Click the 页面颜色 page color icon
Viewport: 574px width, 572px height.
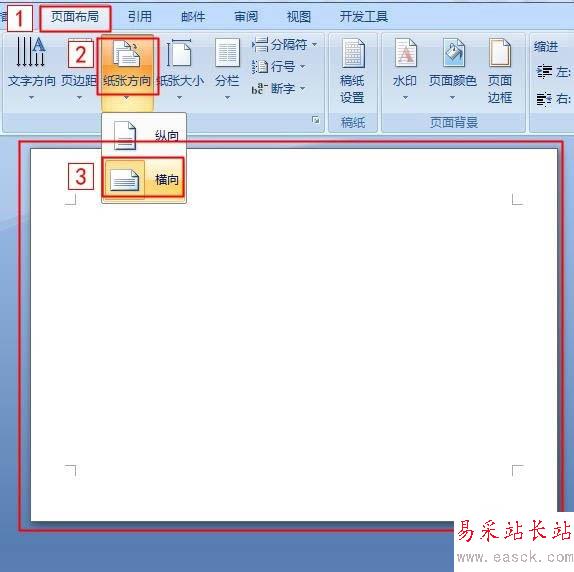(453, 53)
